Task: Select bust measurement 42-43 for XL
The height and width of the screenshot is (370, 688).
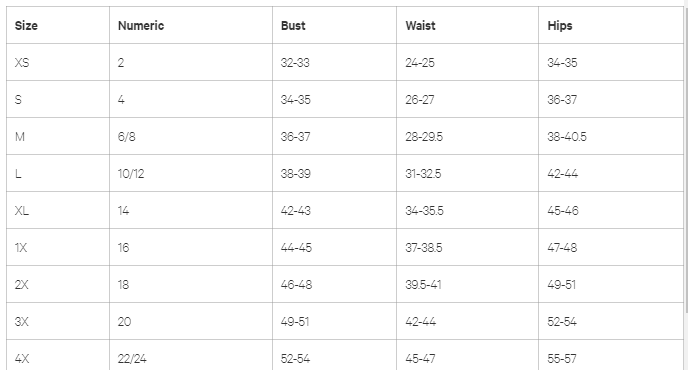Action: 296,211
